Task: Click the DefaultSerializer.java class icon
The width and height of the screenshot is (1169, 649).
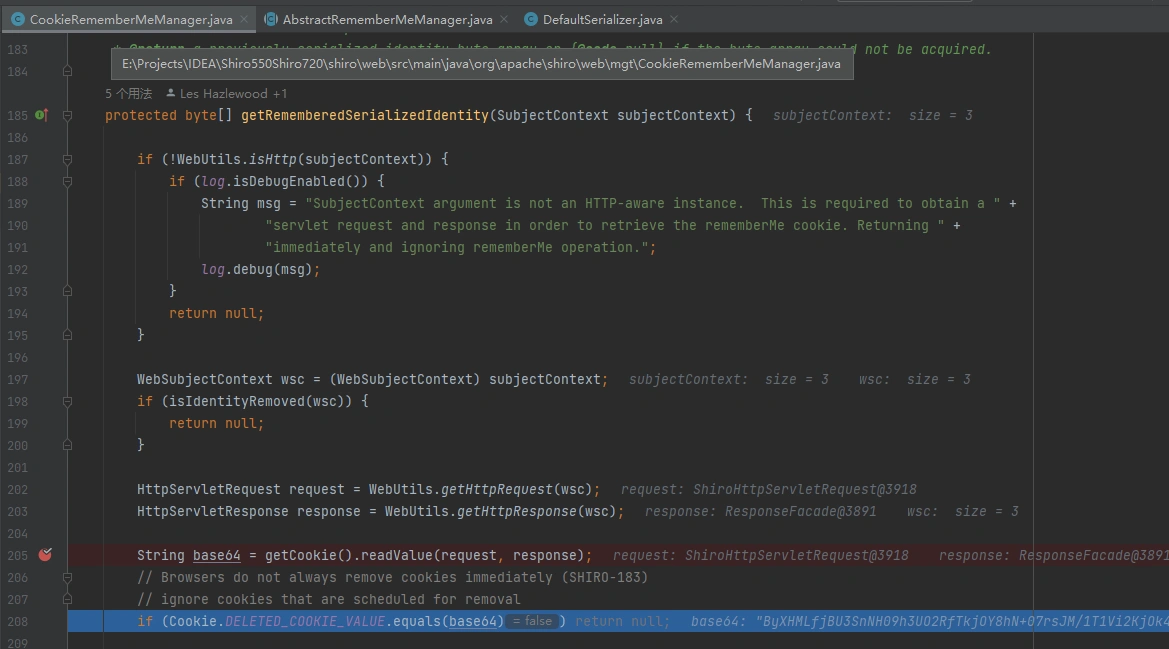Action: tap(530, 19)
